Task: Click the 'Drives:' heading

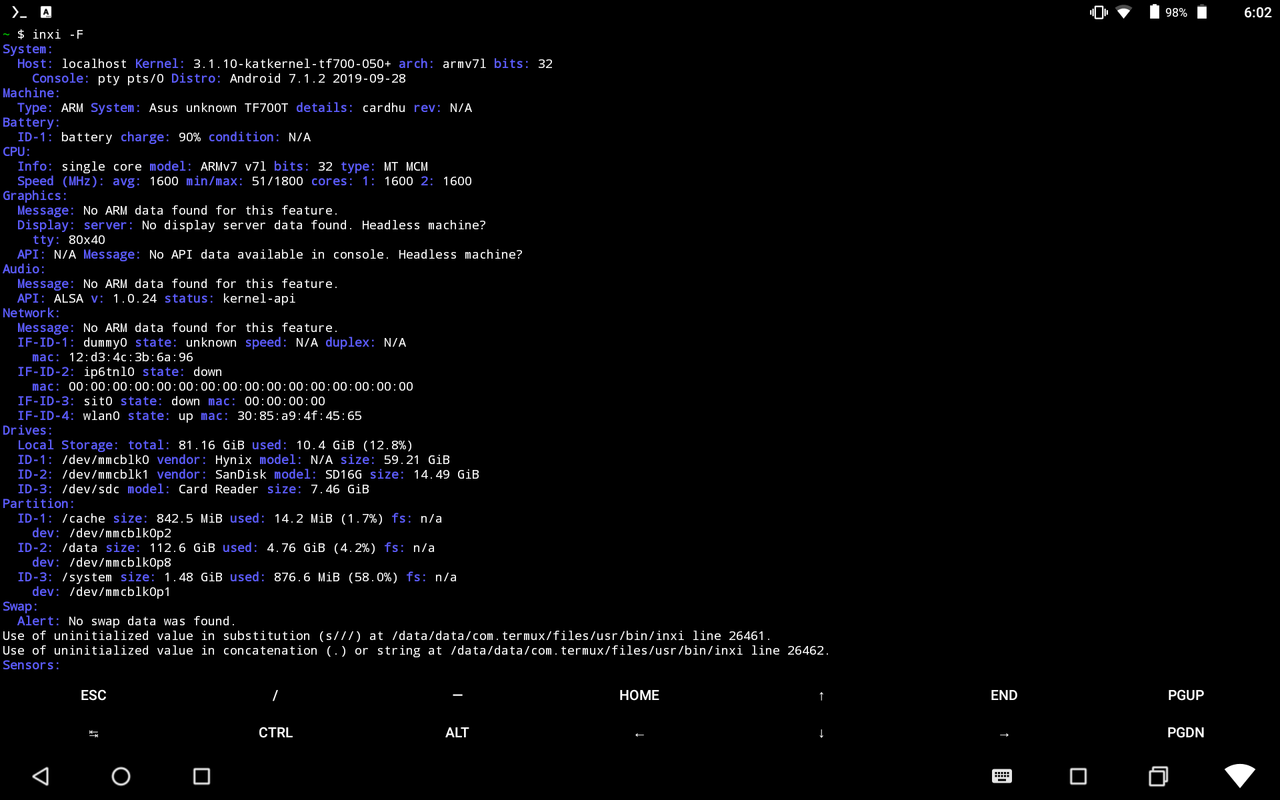Action: pos(28,430)
